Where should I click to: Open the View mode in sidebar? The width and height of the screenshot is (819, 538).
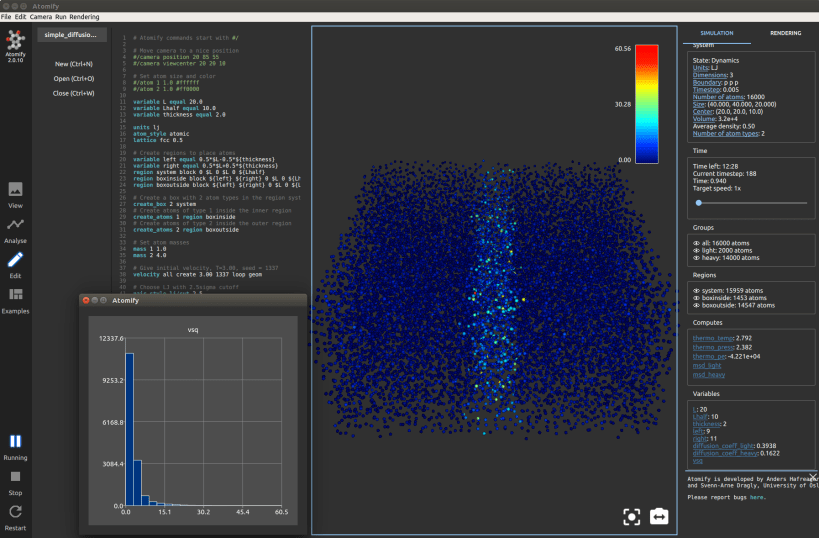click(x=15, y=192)
